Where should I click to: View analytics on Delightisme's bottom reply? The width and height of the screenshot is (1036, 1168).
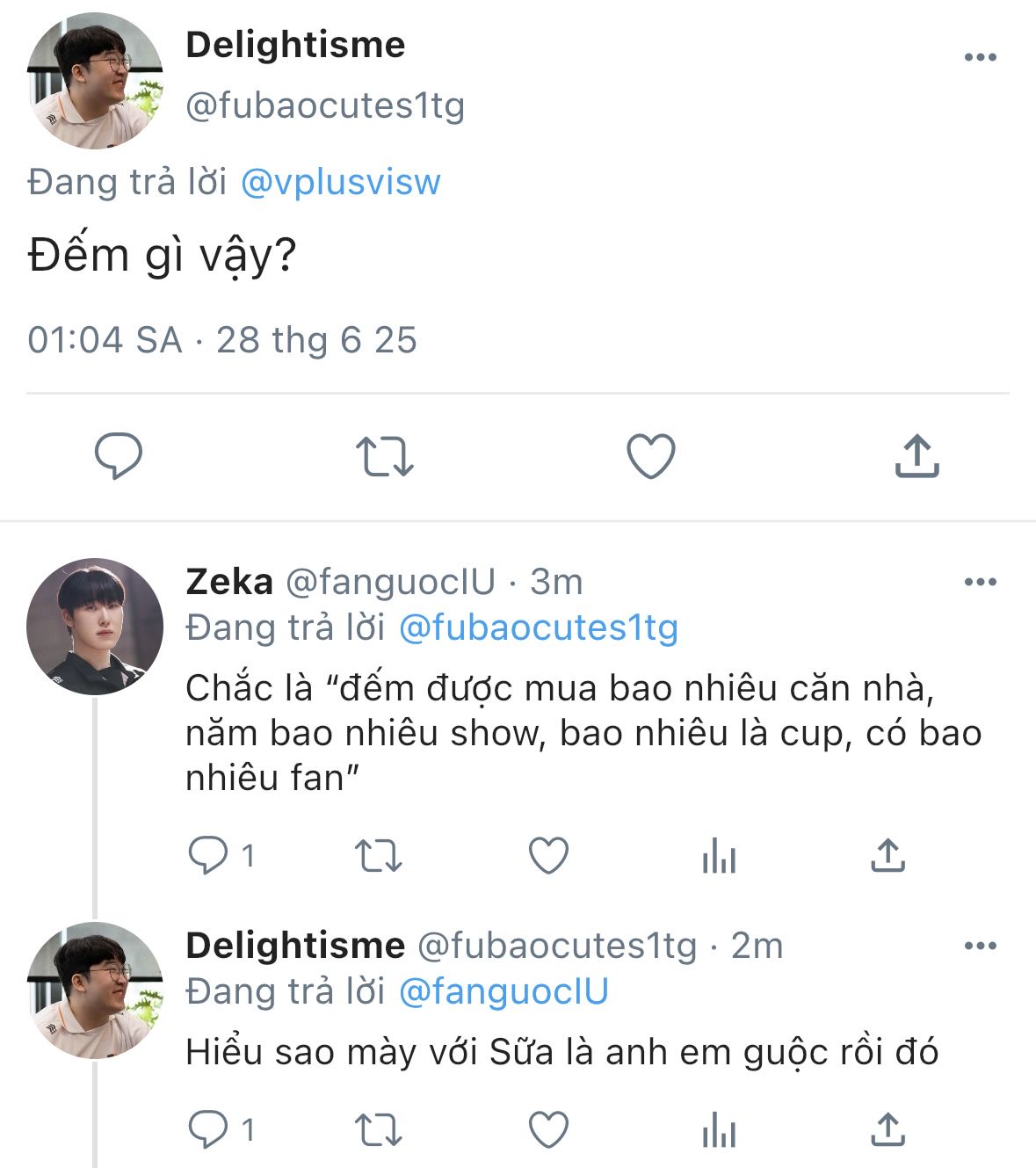(719, 1130)
